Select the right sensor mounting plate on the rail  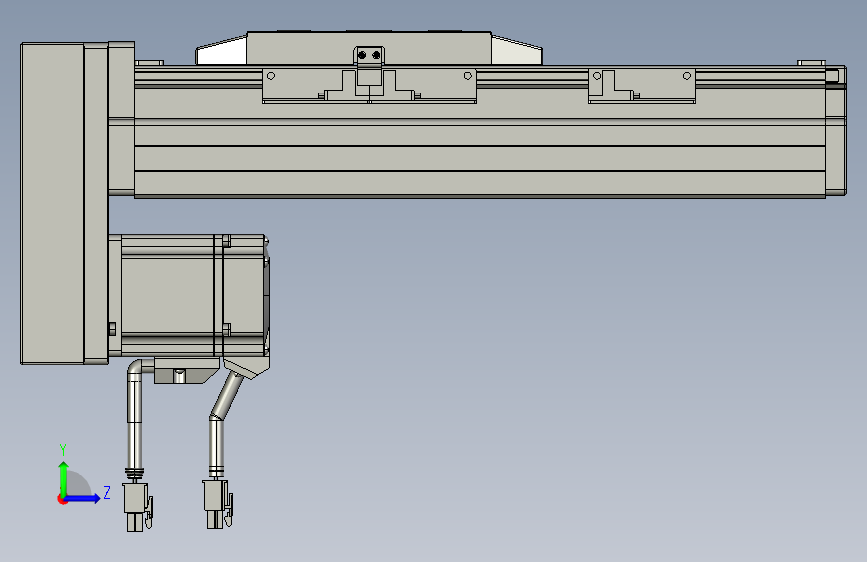(x=641, y=86)
